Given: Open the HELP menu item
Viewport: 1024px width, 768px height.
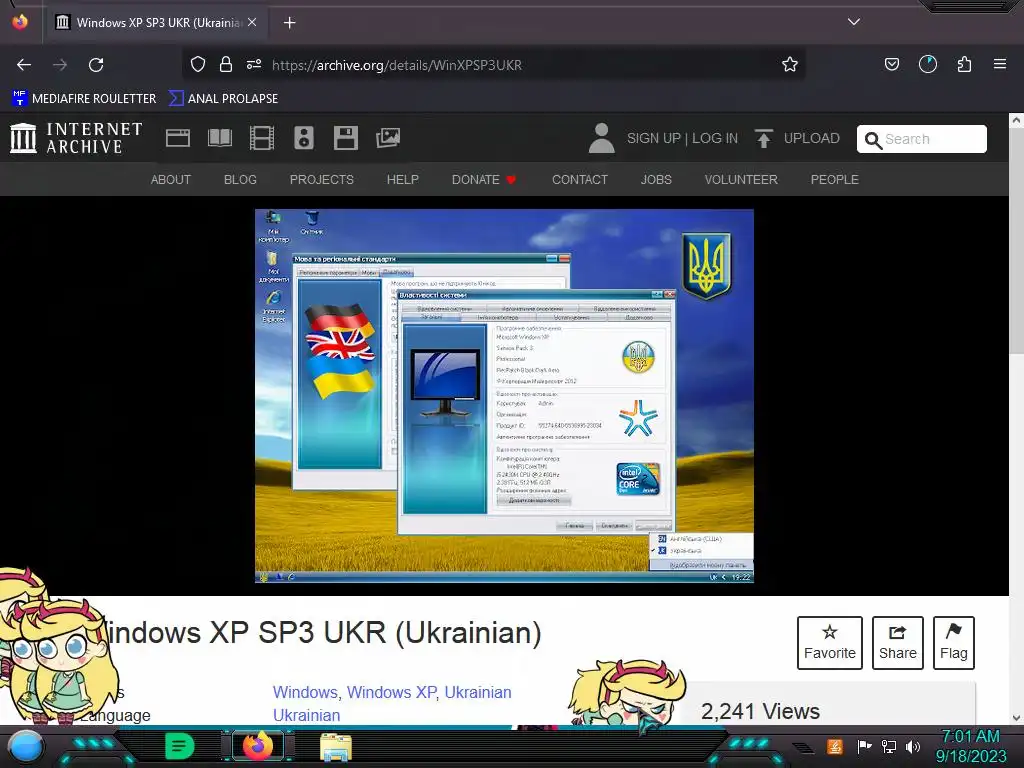Looking at the screenshot, I should click(403, 180).
